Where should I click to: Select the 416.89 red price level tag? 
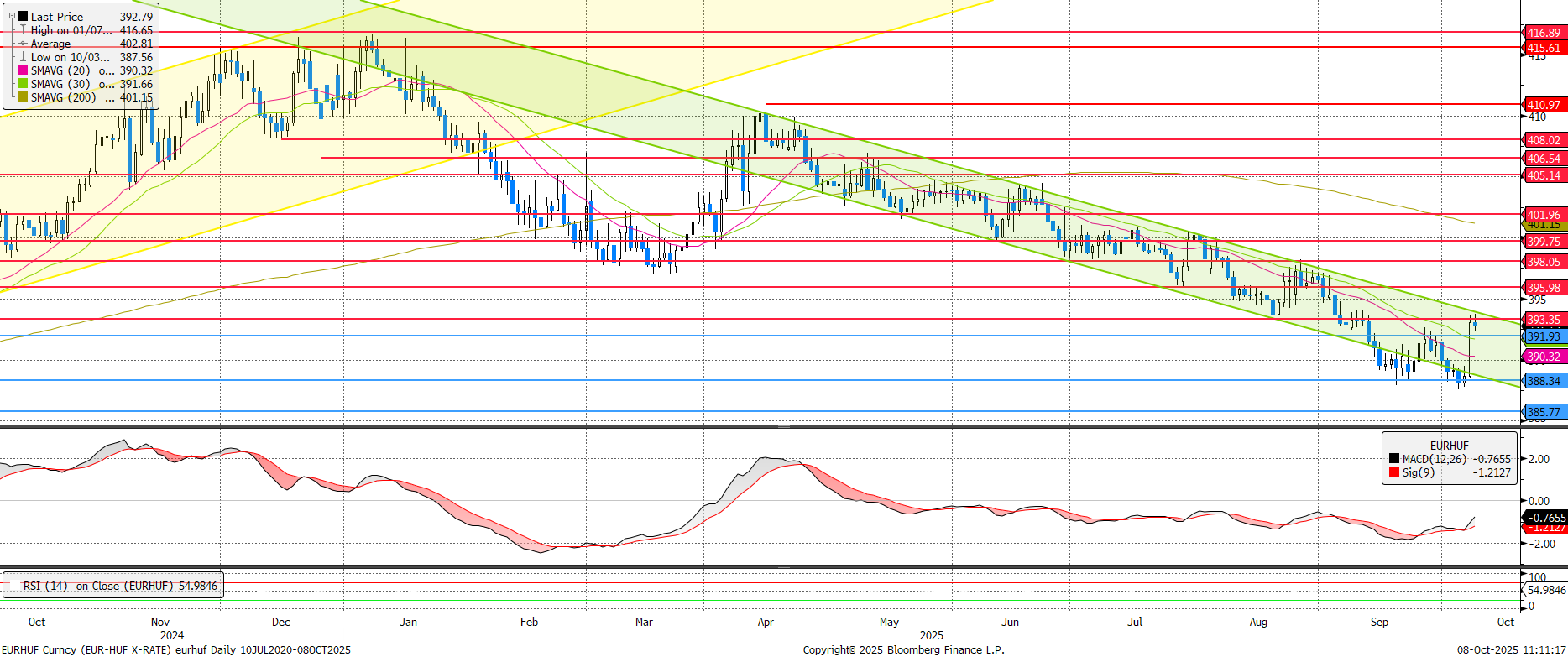click(1544, 33)
